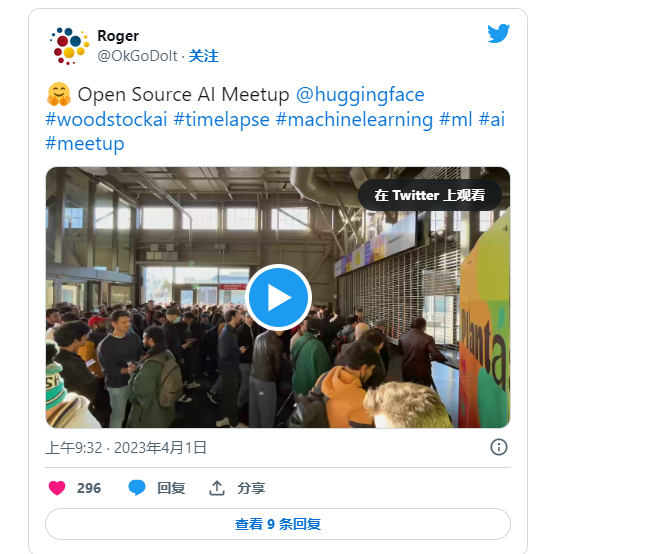Open the #woodstockai hashtag
This screenshot has width=672, height=554.
click(x=106, y=119)
